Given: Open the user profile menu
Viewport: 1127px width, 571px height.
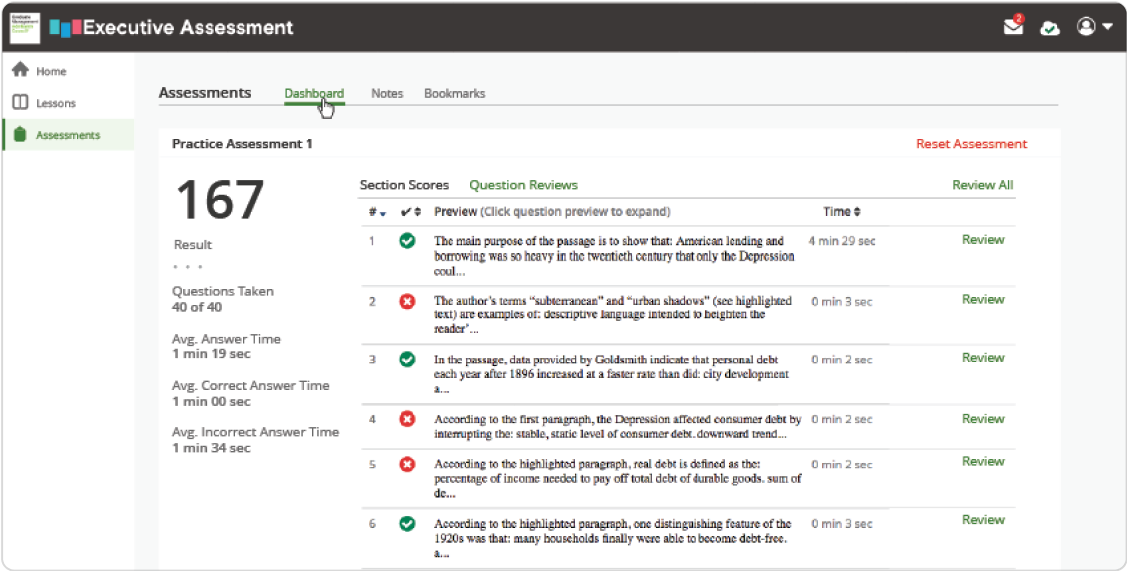Looking at the screenshot, I should pos(1094,27).
